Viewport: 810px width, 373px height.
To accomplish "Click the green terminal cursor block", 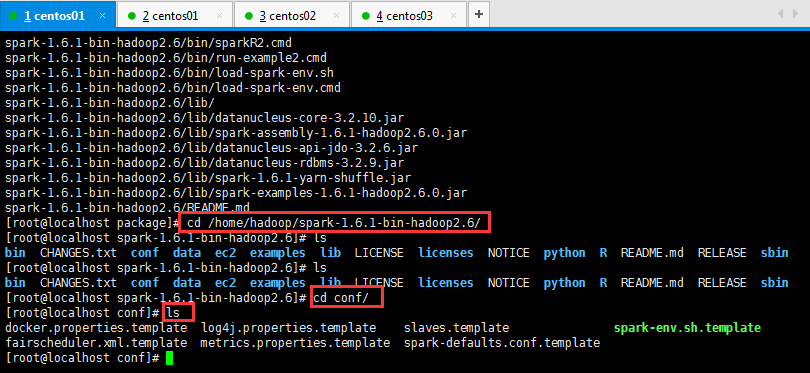I will (x=169, y=358).
